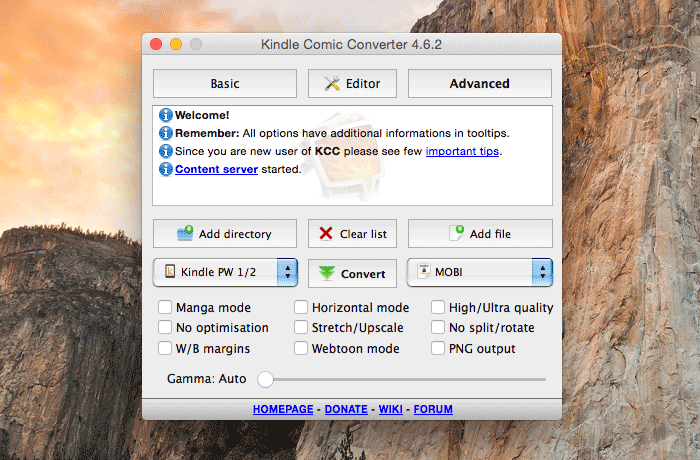
Task: Click the 'Gamma: Auto' label
Action: tap(206, 379)
